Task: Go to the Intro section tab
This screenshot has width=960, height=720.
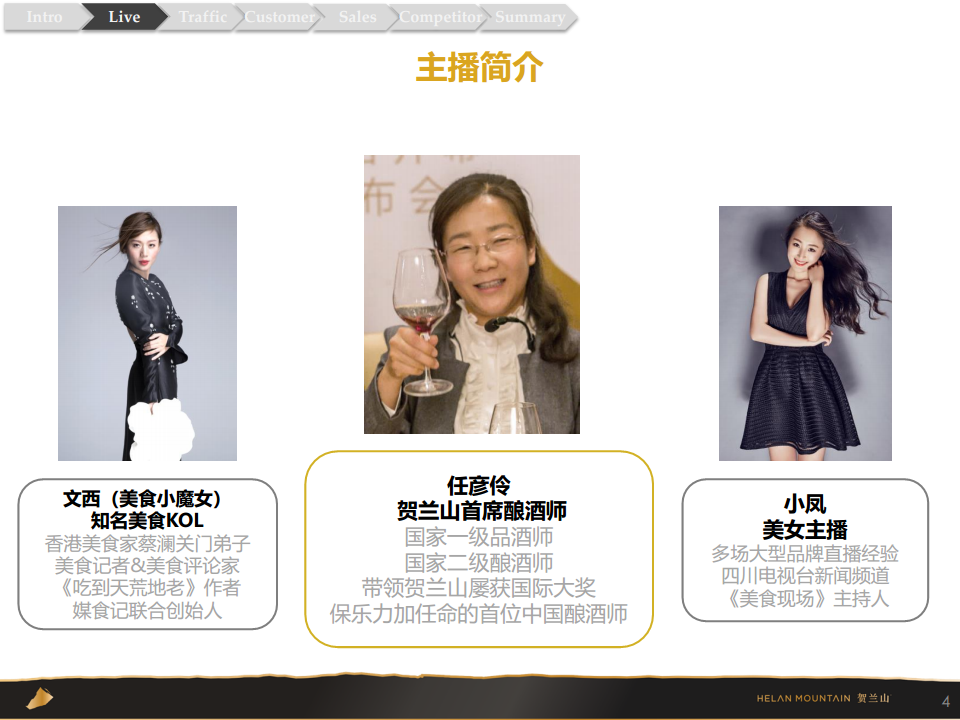Action: (x=44, y=17)
